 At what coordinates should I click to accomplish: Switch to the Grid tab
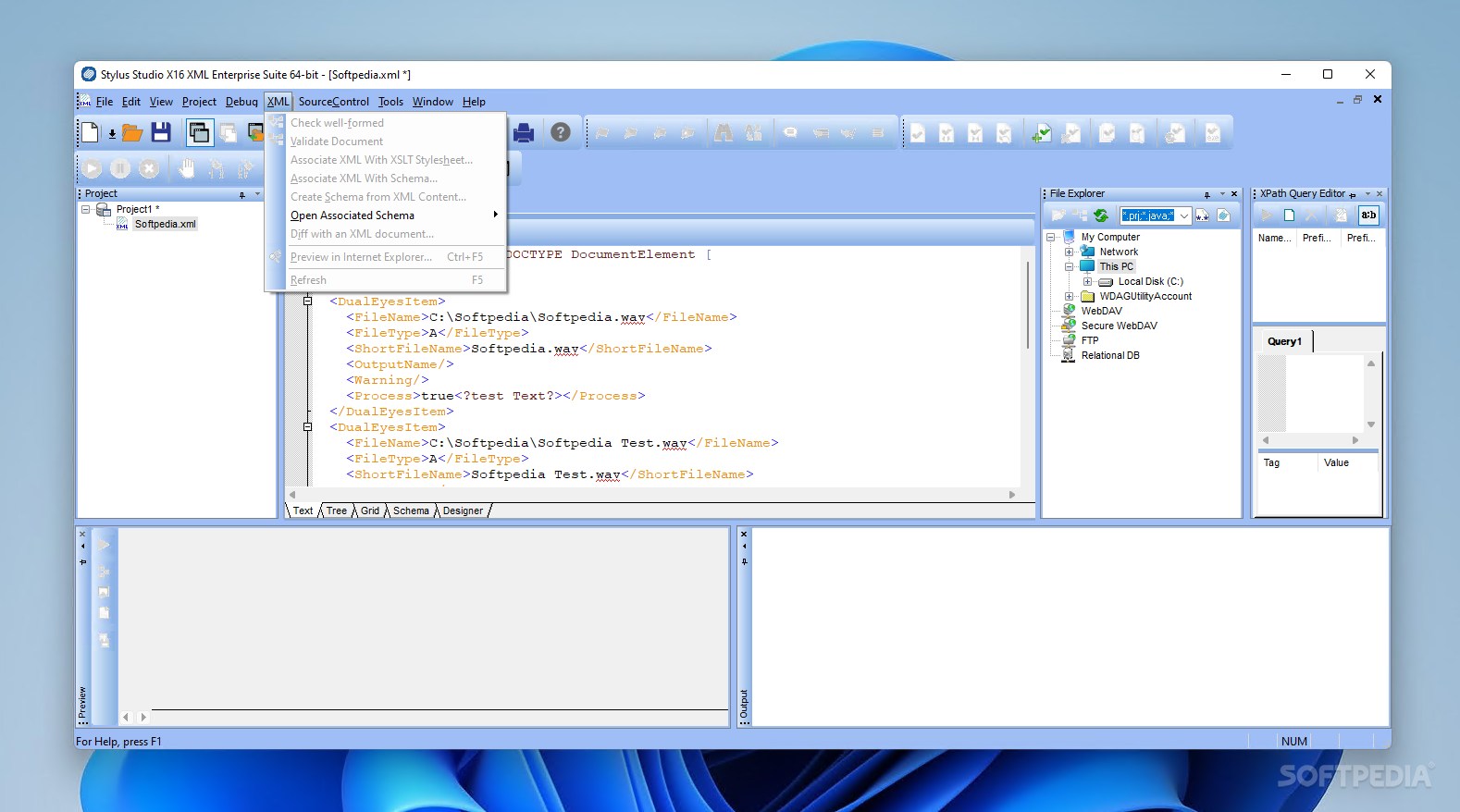[x=370, y=511]
